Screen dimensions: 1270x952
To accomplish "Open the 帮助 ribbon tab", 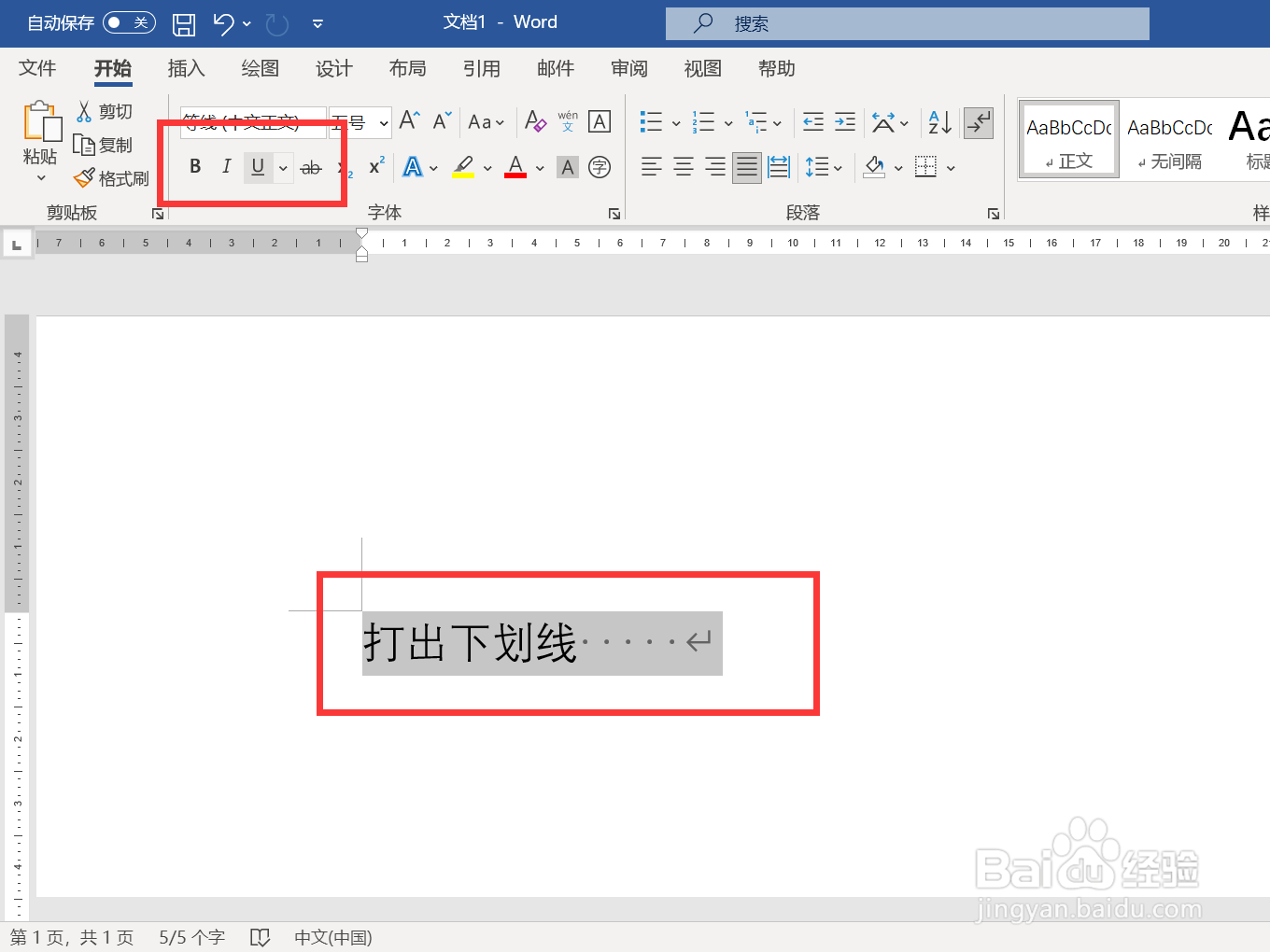I will coord(776,68).
